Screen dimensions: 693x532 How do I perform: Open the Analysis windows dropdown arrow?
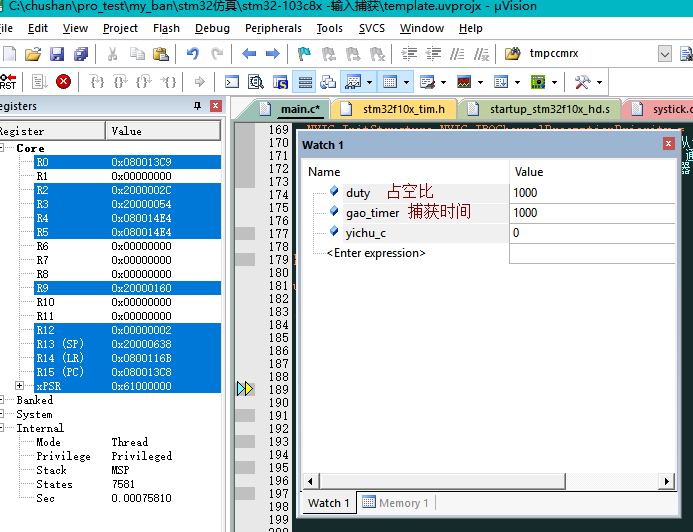[x=480, y=82]
